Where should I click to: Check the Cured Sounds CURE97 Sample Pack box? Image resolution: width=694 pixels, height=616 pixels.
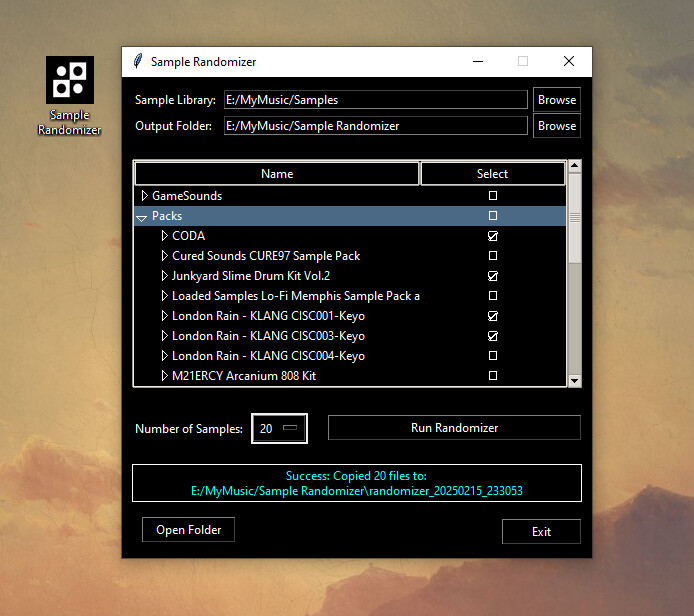[492, 256]
